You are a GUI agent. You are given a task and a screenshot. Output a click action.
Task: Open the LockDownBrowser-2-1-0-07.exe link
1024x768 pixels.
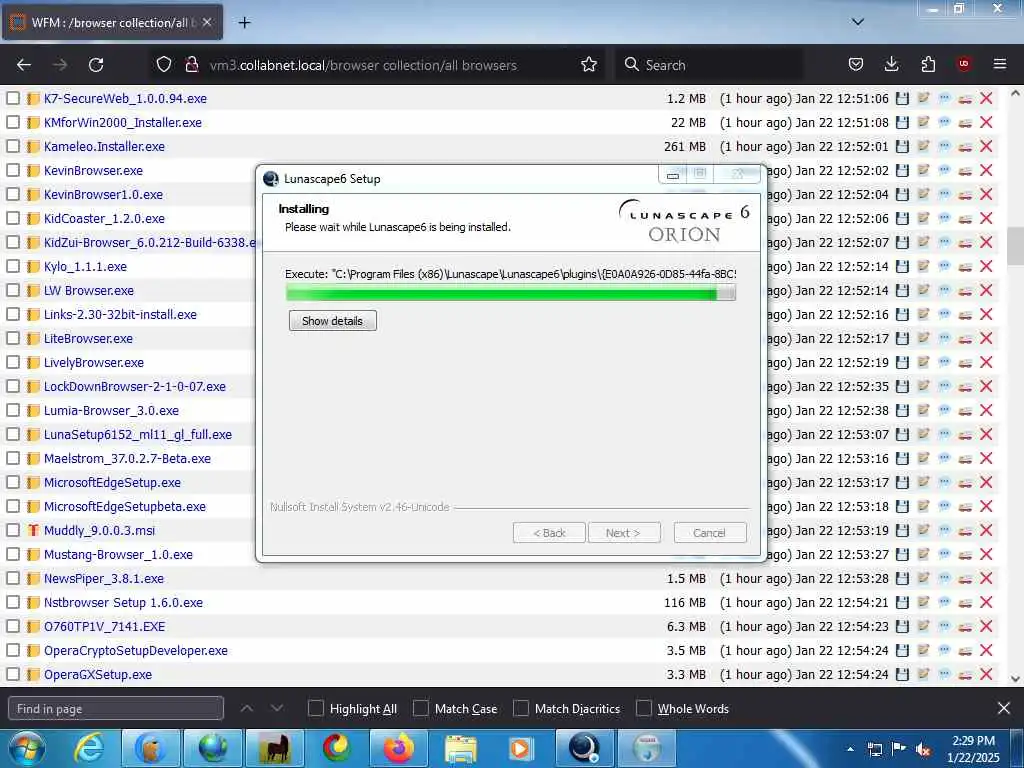(x=135, y=387)
